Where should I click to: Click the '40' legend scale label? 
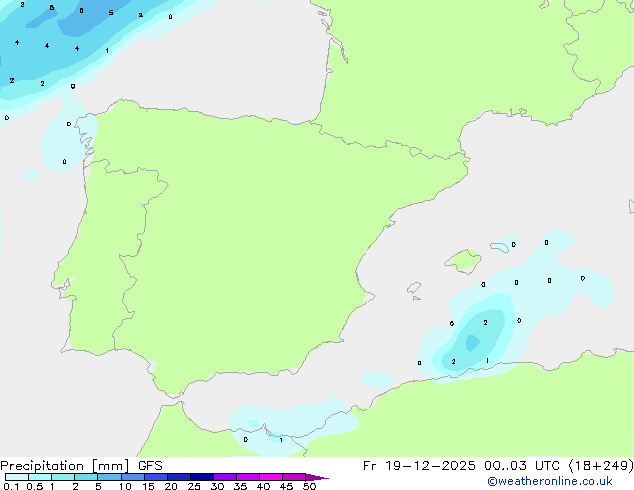[263, 486]
